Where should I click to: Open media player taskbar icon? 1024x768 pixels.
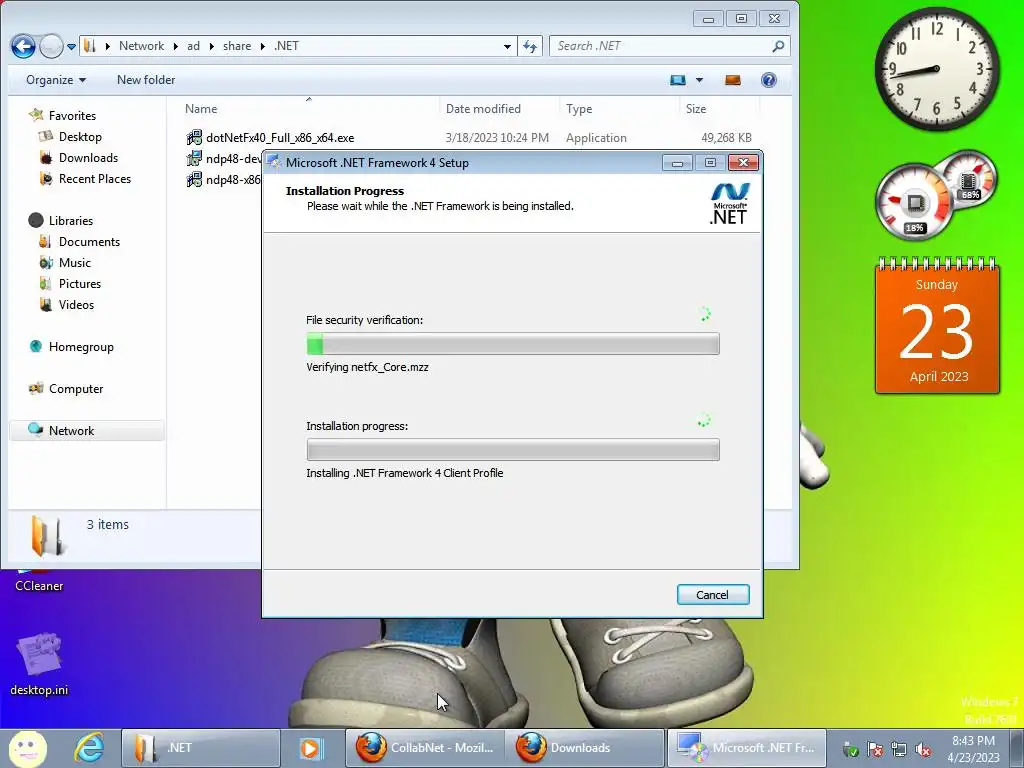pyautogui.click(x=311, y=748)
